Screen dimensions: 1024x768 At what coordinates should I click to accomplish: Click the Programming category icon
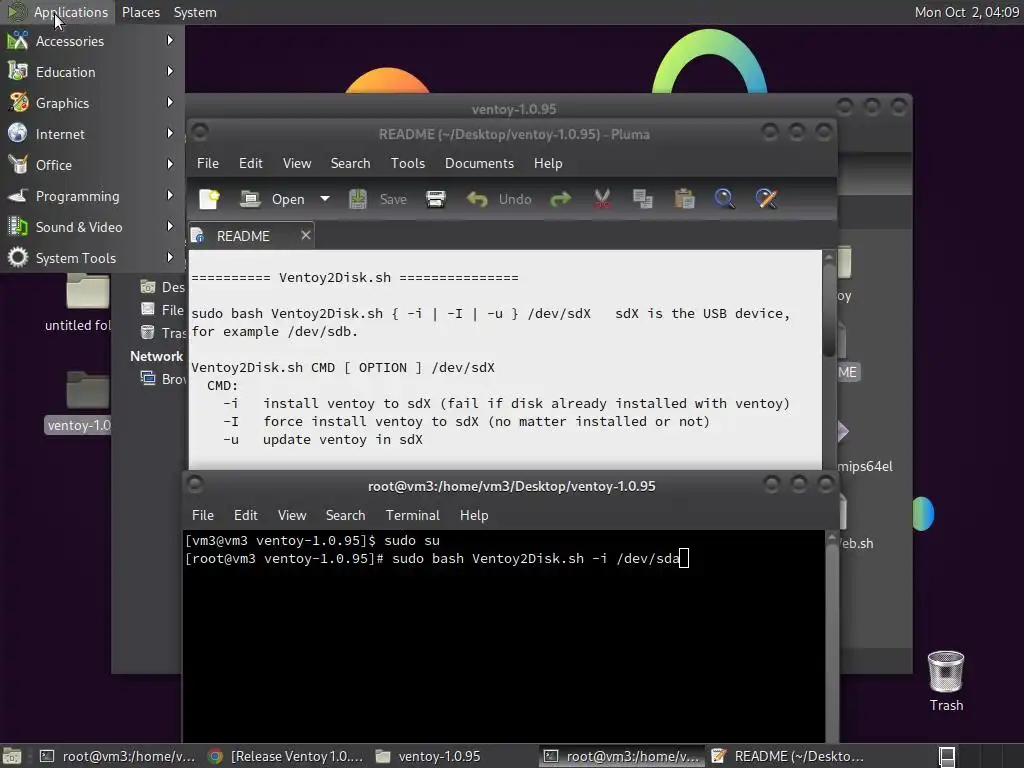18,195
